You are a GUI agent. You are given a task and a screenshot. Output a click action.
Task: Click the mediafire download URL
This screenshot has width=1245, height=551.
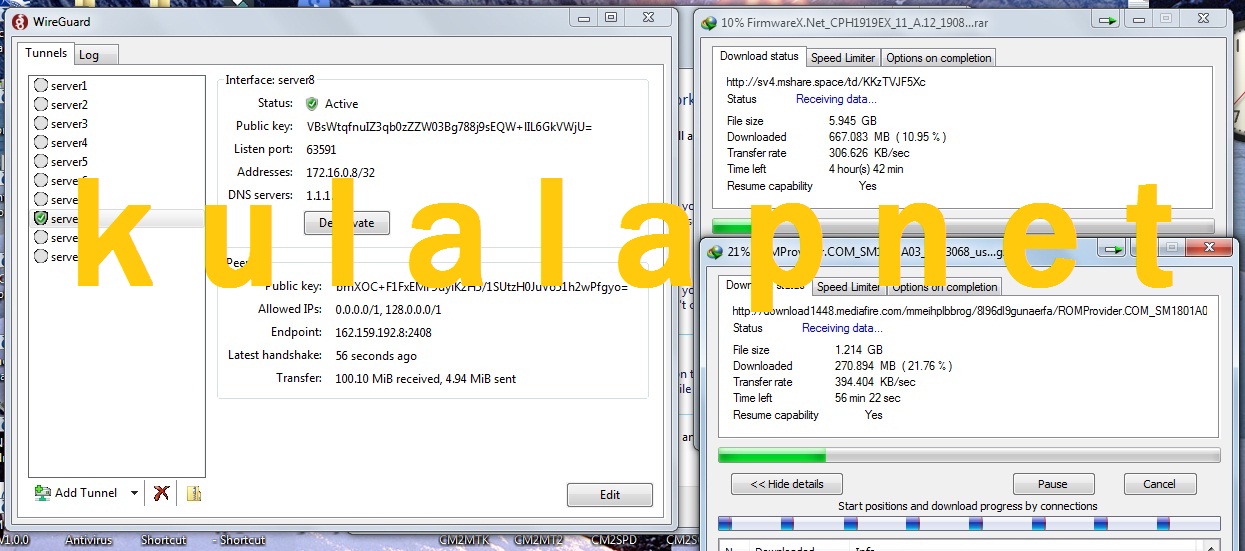click(x=969, y=311)
